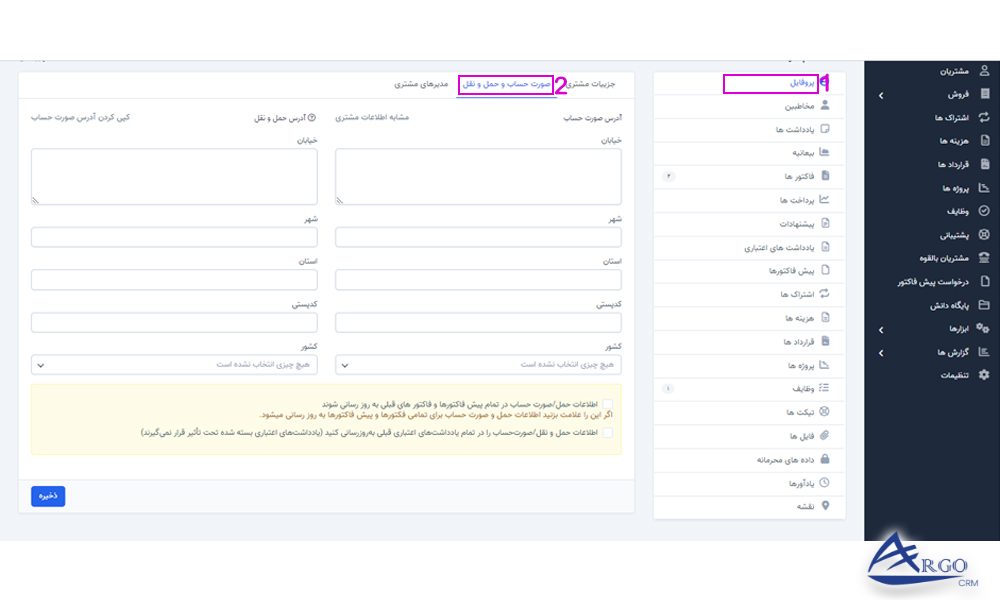Enable the credit notes update checkbox
Screen dimensions: 1000x600
pos(607,432)
